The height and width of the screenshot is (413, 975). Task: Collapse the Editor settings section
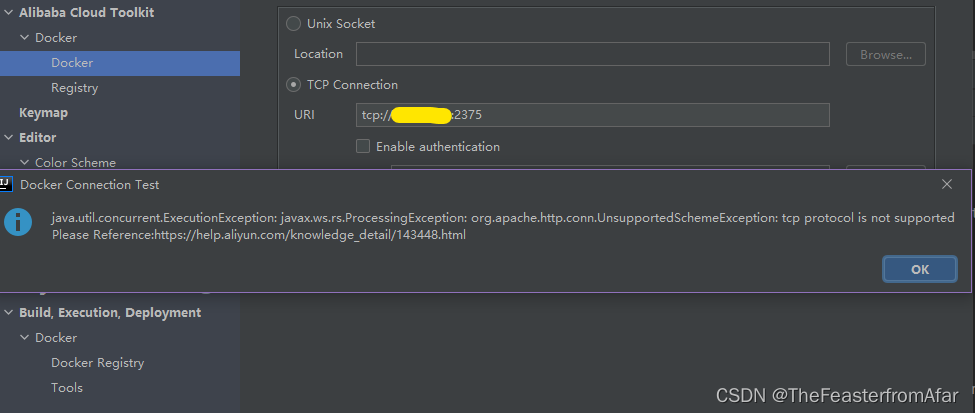coord(8,137)
